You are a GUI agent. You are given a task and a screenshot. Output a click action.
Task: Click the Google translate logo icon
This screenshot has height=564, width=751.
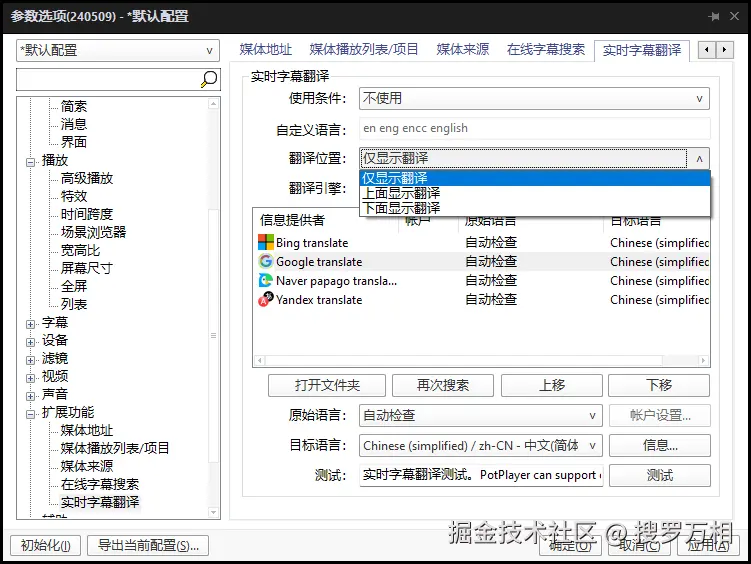(x=266, y=261)
